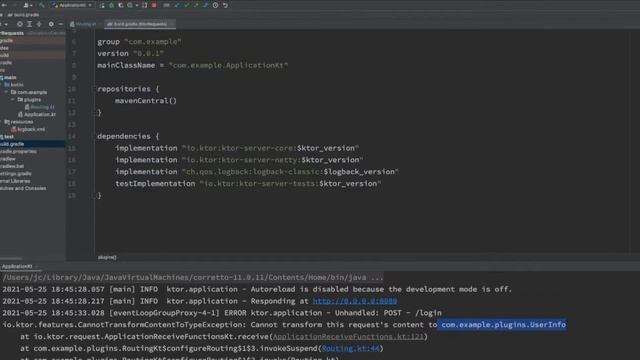Screen dimensions: 640x360
Task: Click the red Stop button
Action: (x=154, y=5)
